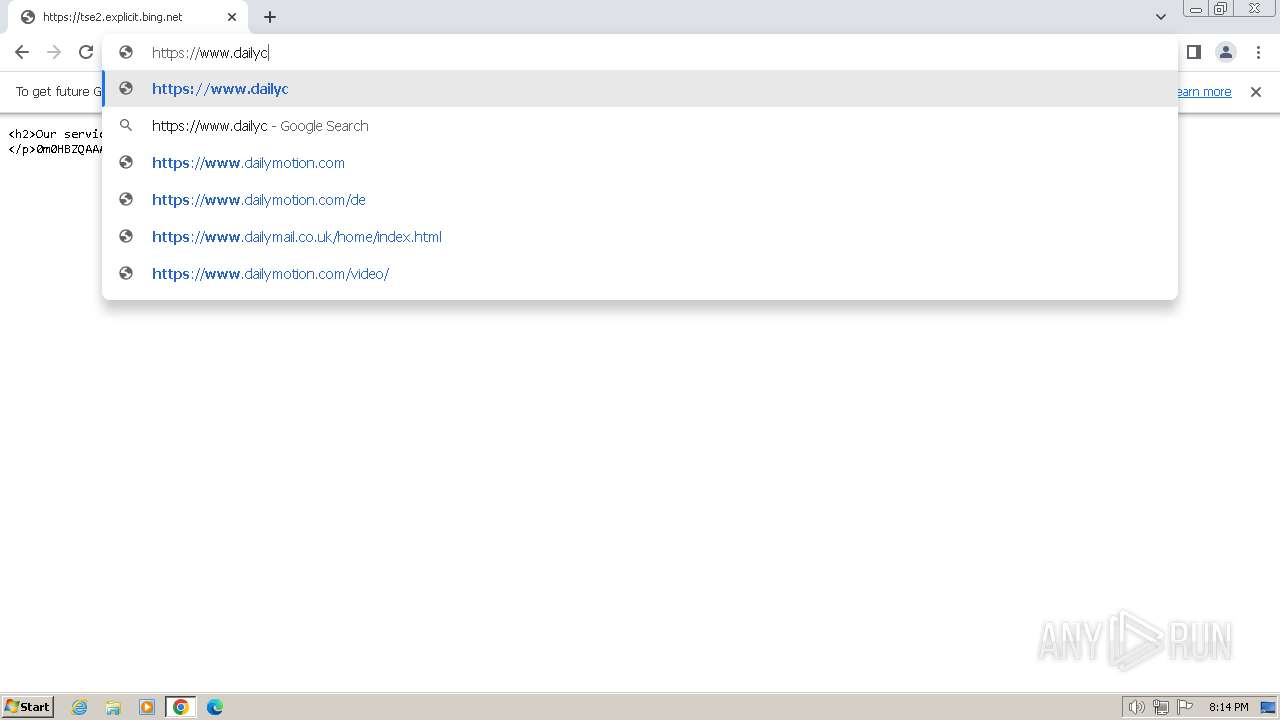
Task: Switch to the tse2.explicit.bing.net tab
Action: [x=126, y=17]
